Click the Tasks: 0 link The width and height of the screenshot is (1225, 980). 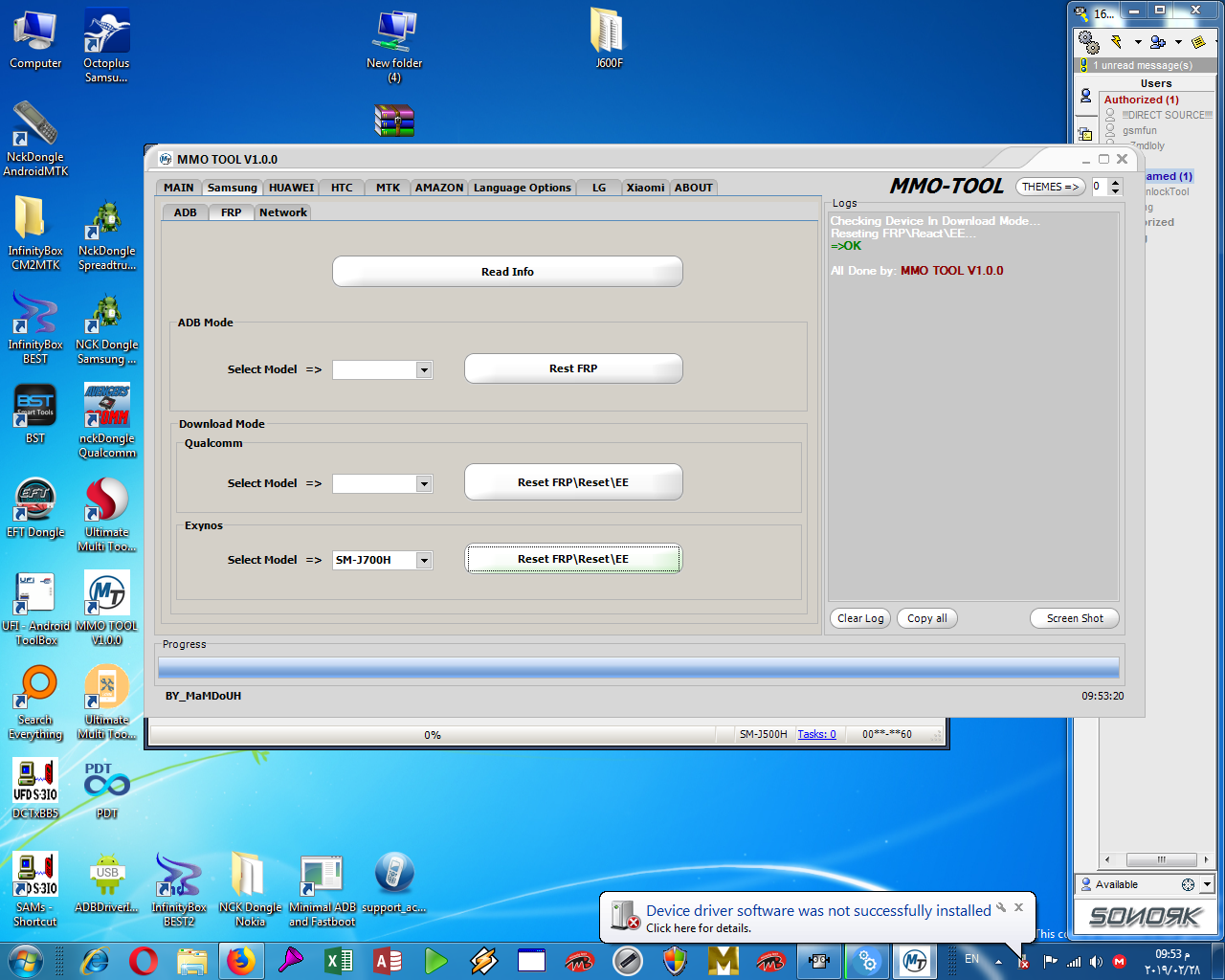816,735
